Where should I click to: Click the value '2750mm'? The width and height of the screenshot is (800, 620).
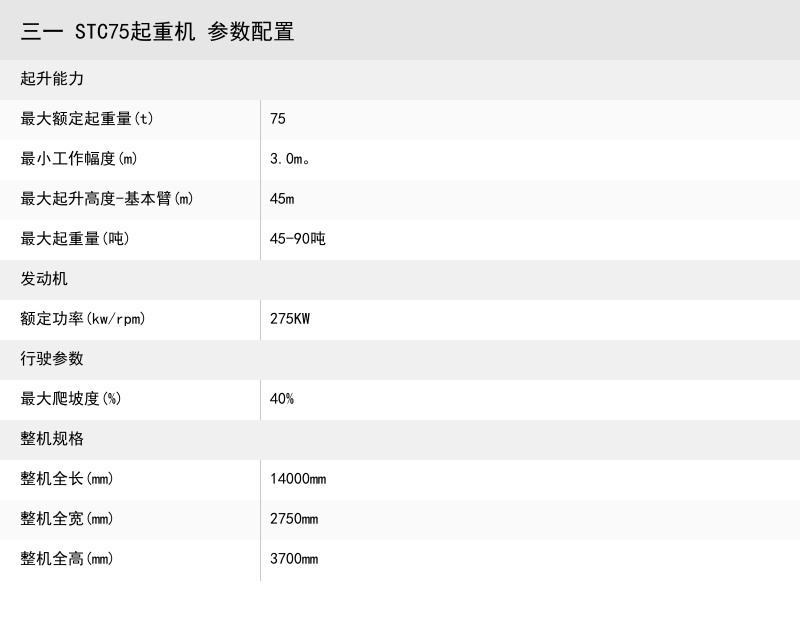[294, 518]
